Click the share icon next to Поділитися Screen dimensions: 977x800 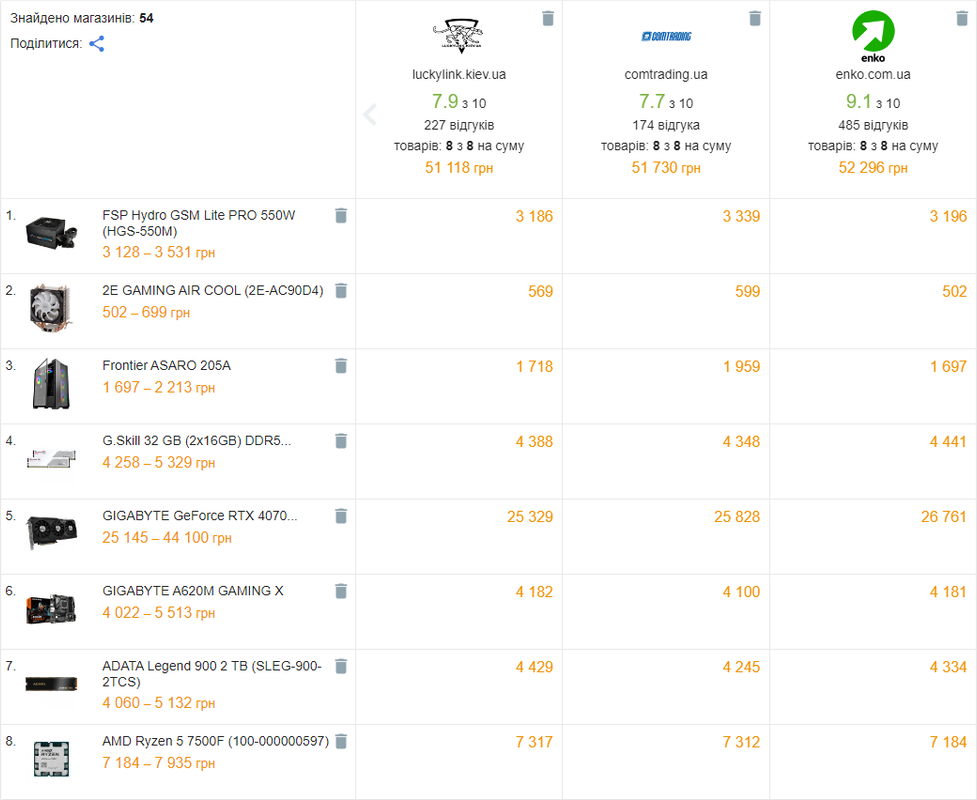click(x=97, y=44)
